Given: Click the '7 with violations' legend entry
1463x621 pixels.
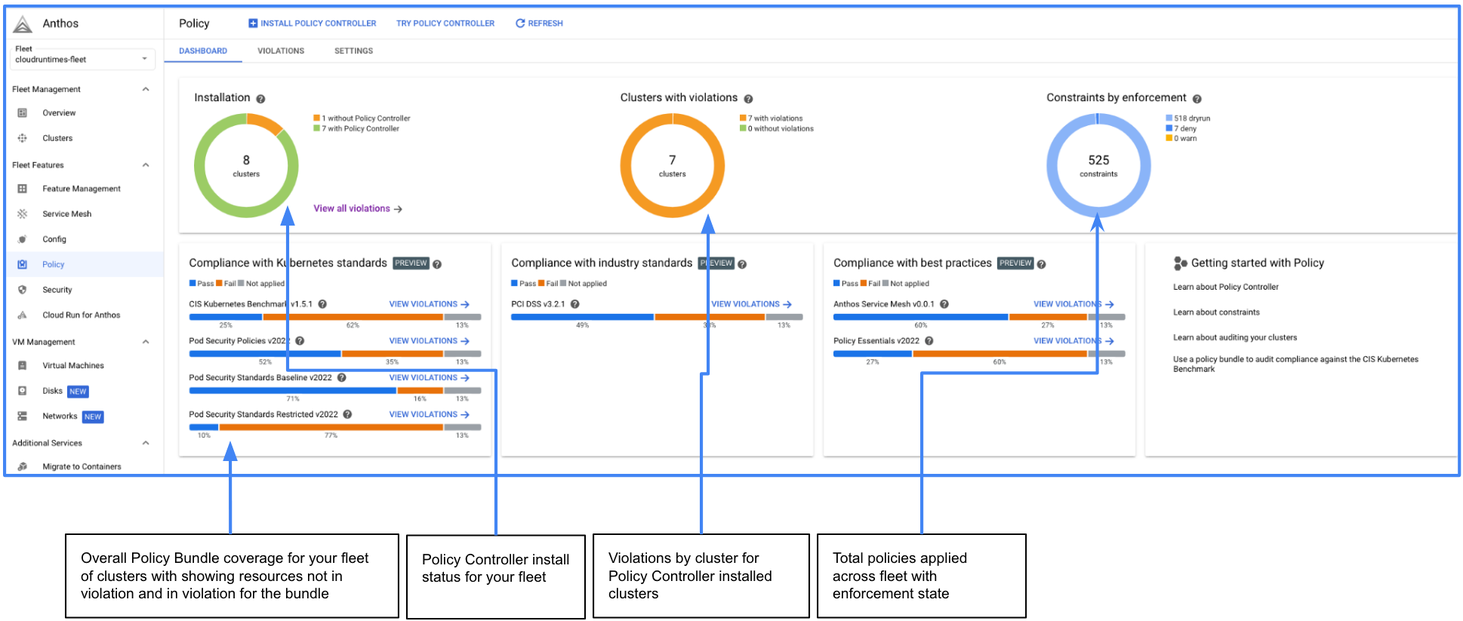Looking at the screenshot, I should [x=771, y=119].
